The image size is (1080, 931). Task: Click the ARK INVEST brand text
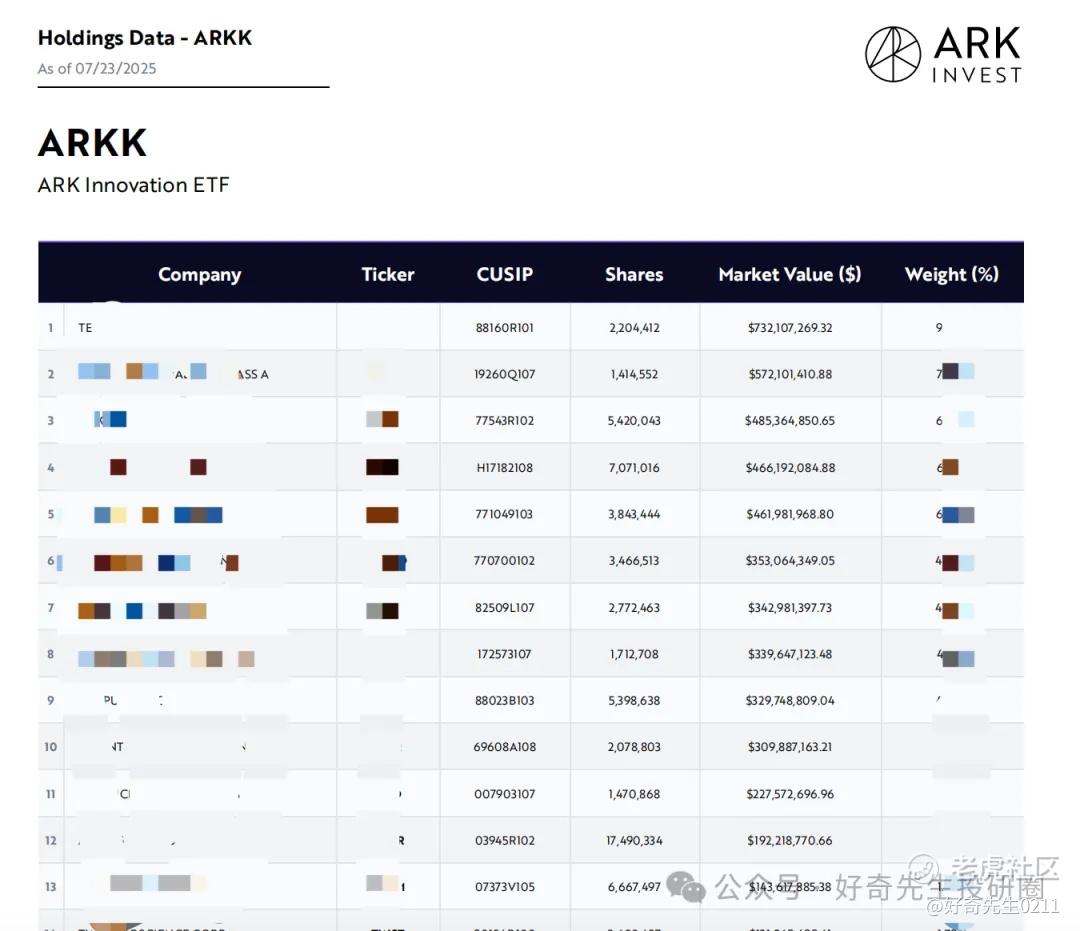coord(976,55)
